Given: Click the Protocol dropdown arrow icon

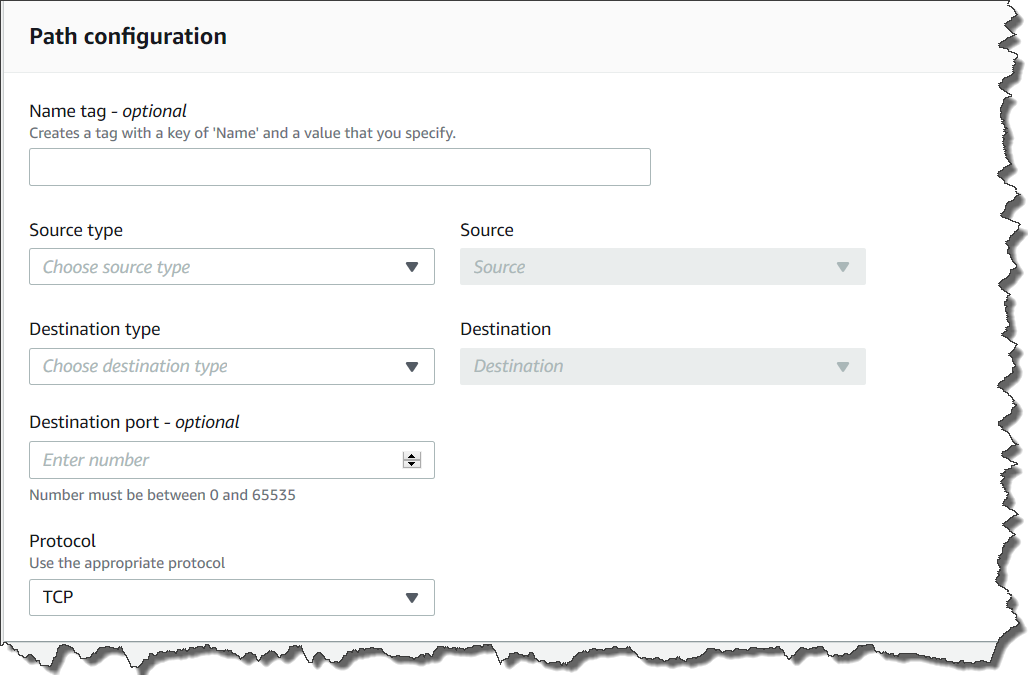Looking at the screenshot, I should 412,597.
